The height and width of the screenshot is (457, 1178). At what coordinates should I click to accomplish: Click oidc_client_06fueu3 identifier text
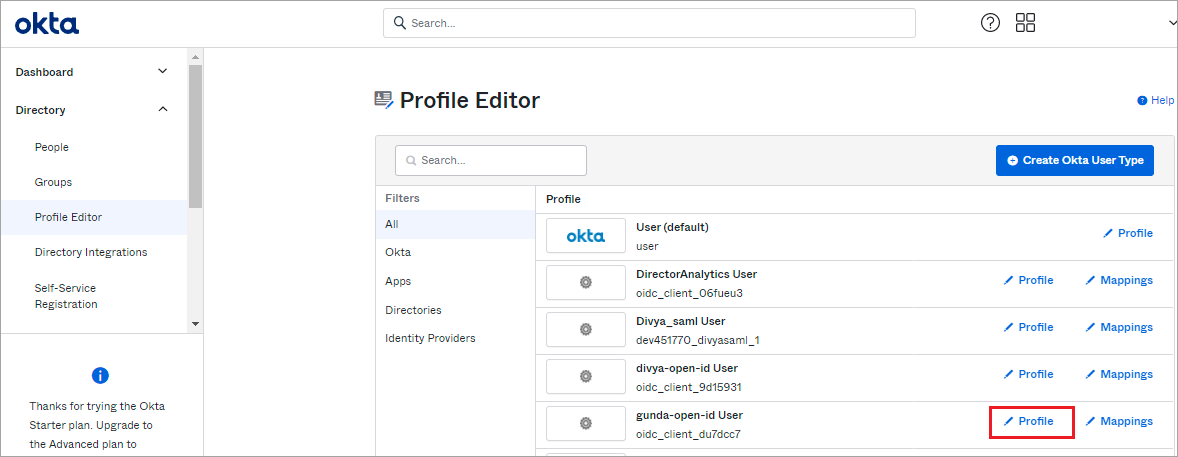690,294
